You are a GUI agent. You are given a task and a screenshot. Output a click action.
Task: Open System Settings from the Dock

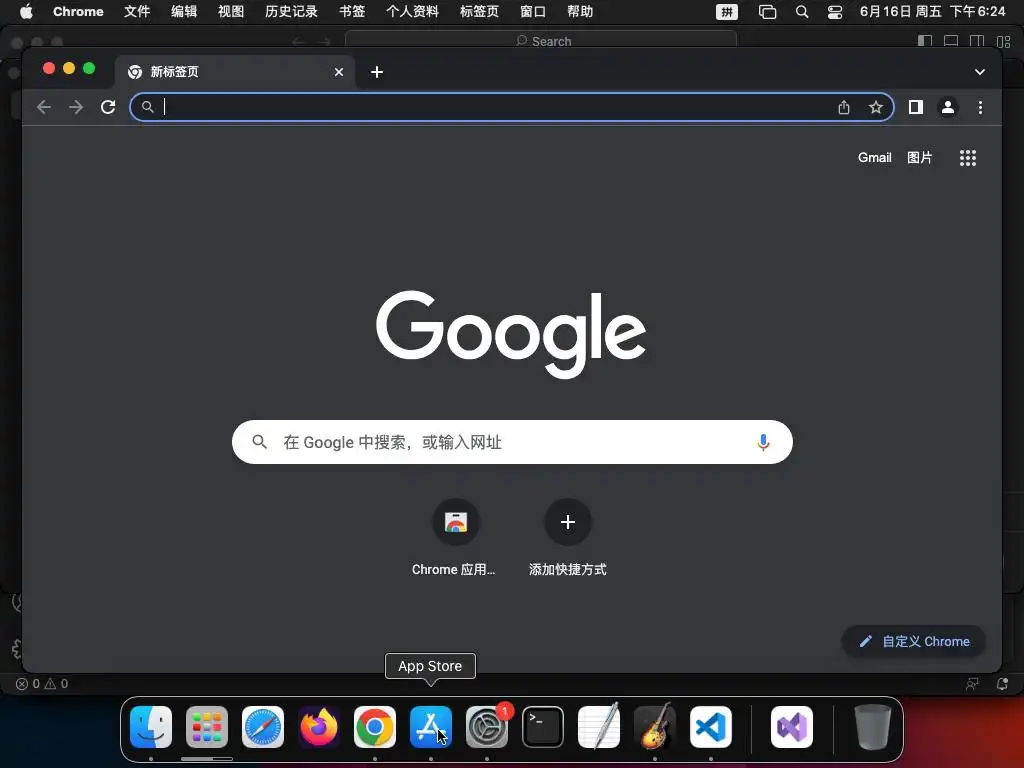(487, 727)
